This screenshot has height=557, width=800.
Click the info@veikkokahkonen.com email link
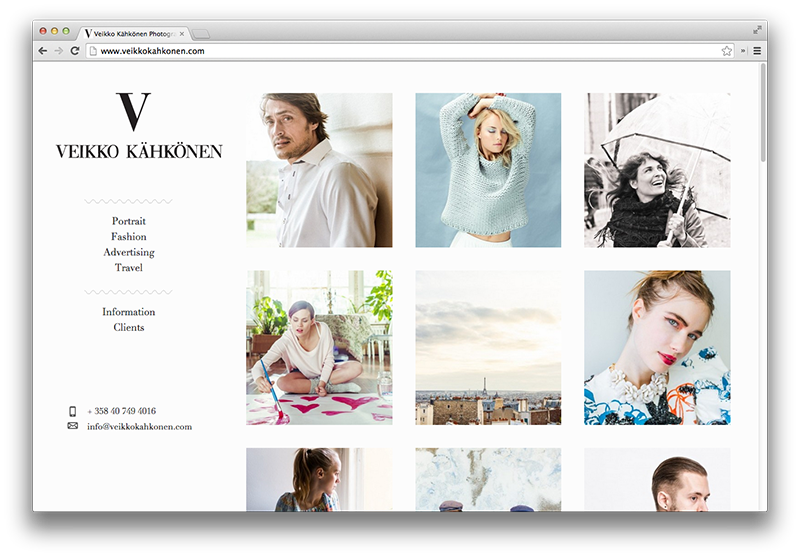click(139, 427)
